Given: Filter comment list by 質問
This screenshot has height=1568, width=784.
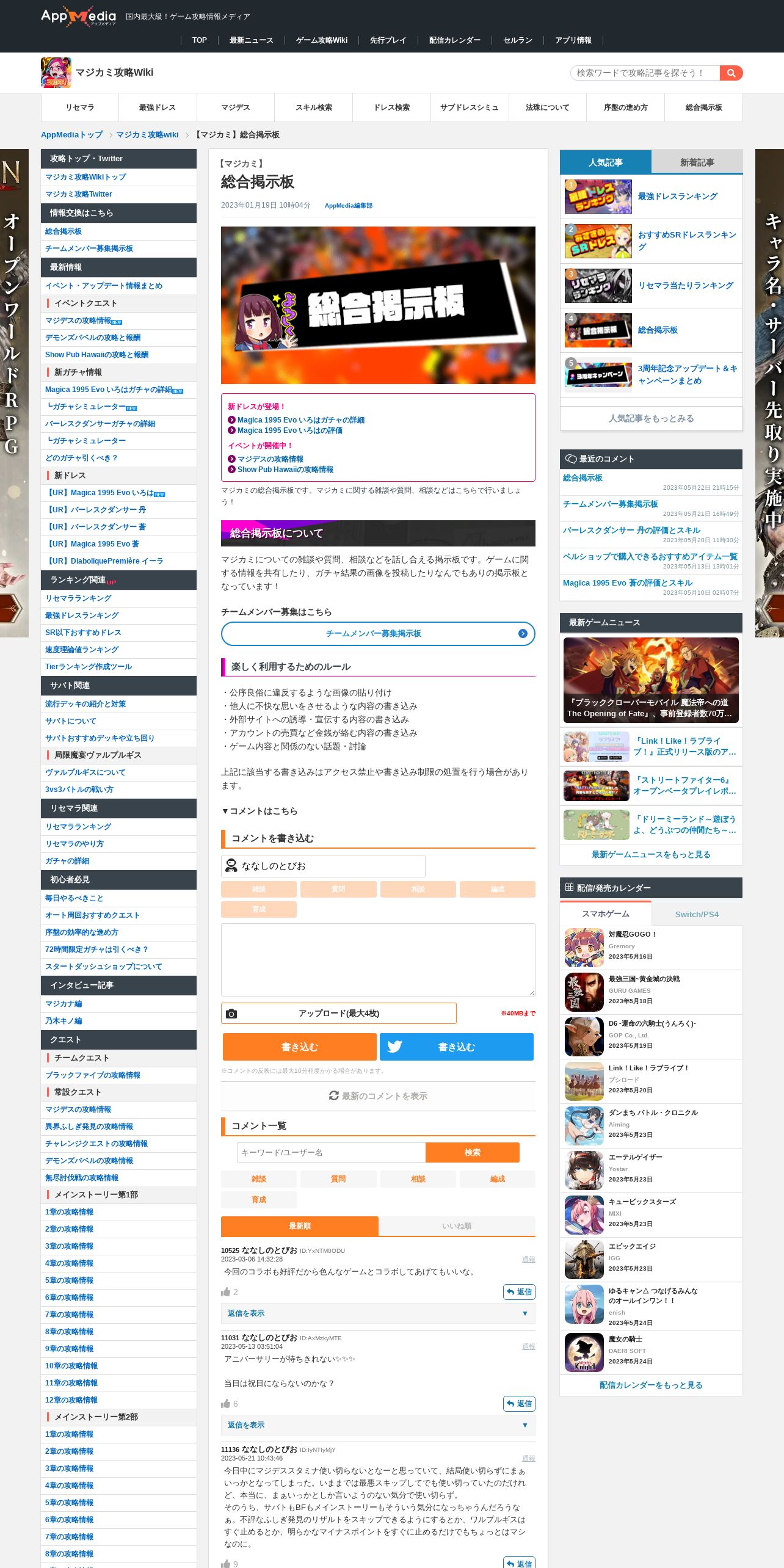Looking at the screenshot, I should (x=338, y=1179).
